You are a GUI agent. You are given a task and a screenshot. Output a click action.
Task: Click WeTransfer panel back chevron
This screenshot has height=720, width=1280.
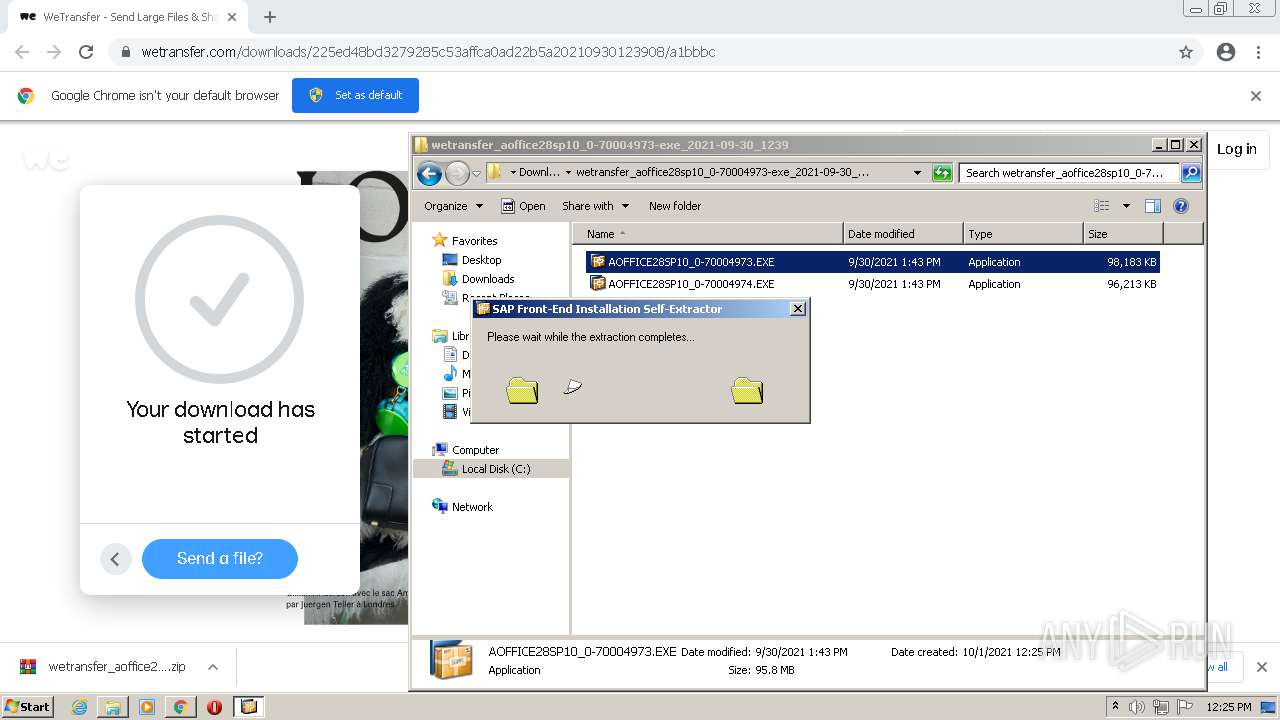(x=115, y=559)
